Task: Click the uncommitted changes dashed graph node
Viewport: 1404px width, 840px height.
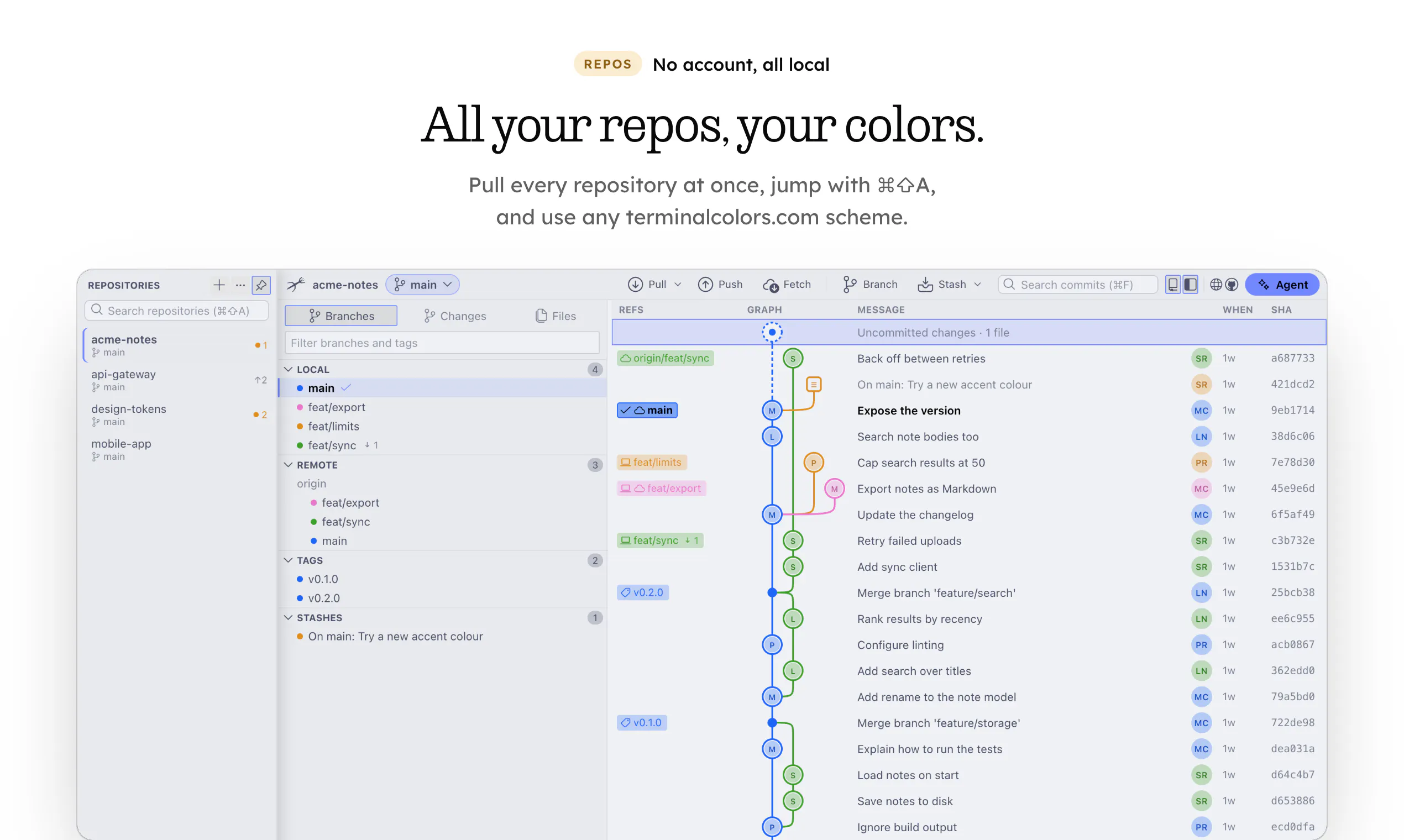Action: 772,332
